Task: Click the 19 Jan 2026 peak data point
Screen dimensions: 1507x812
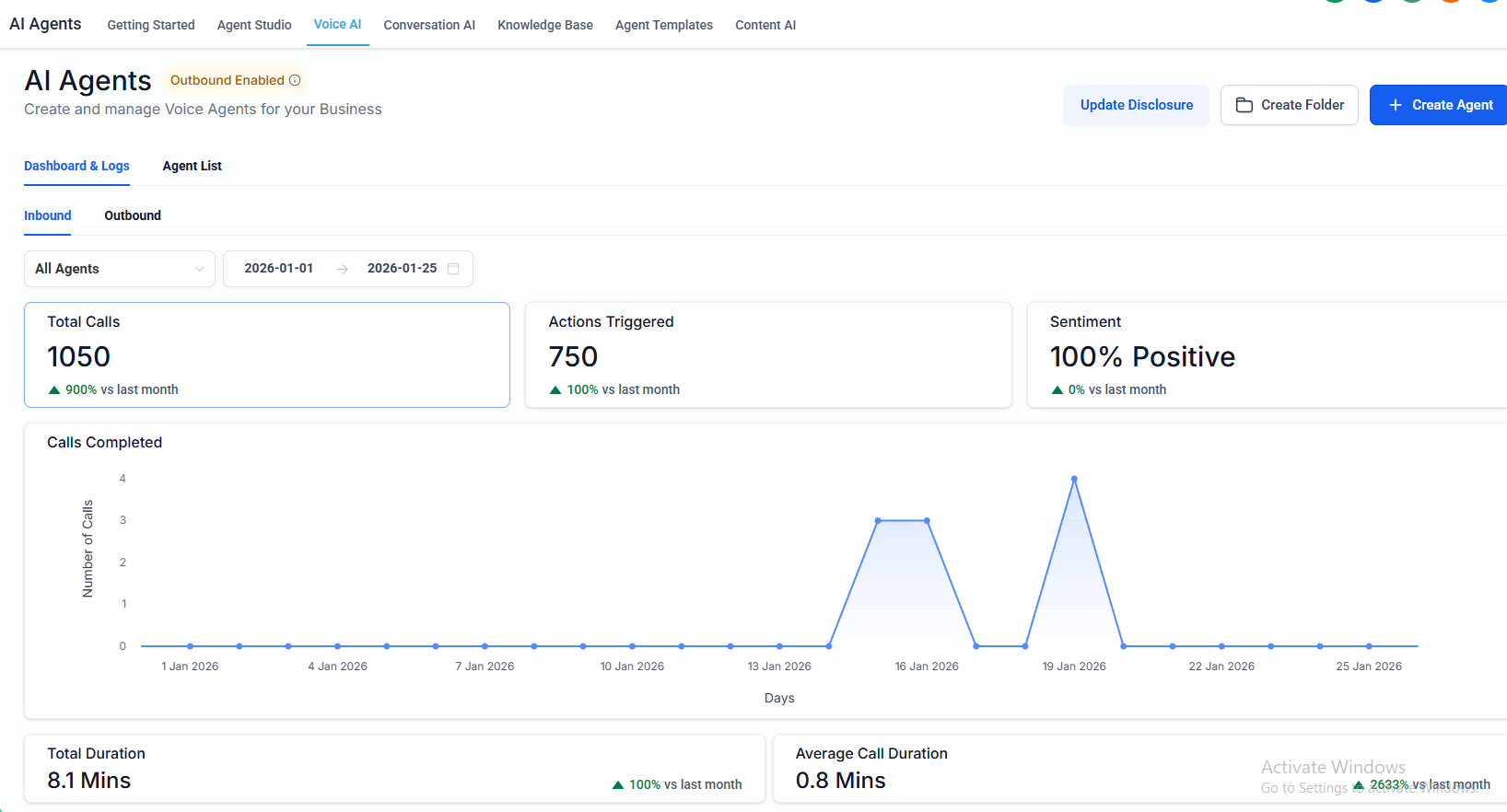Action: click(1074, 479)
